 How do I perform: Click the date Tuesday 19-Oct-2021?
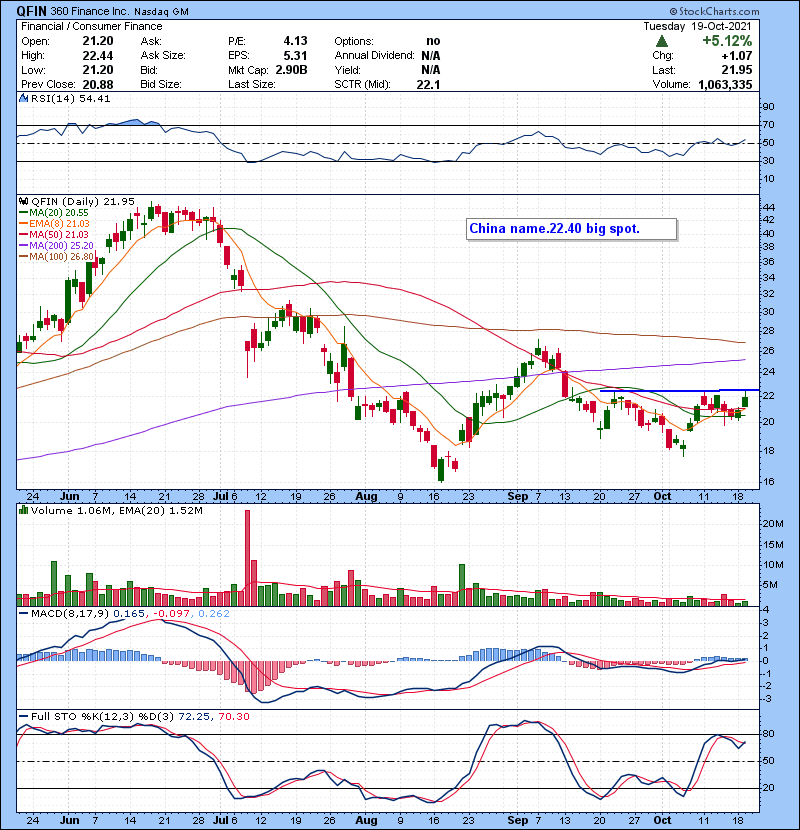[x=697, y=26]
